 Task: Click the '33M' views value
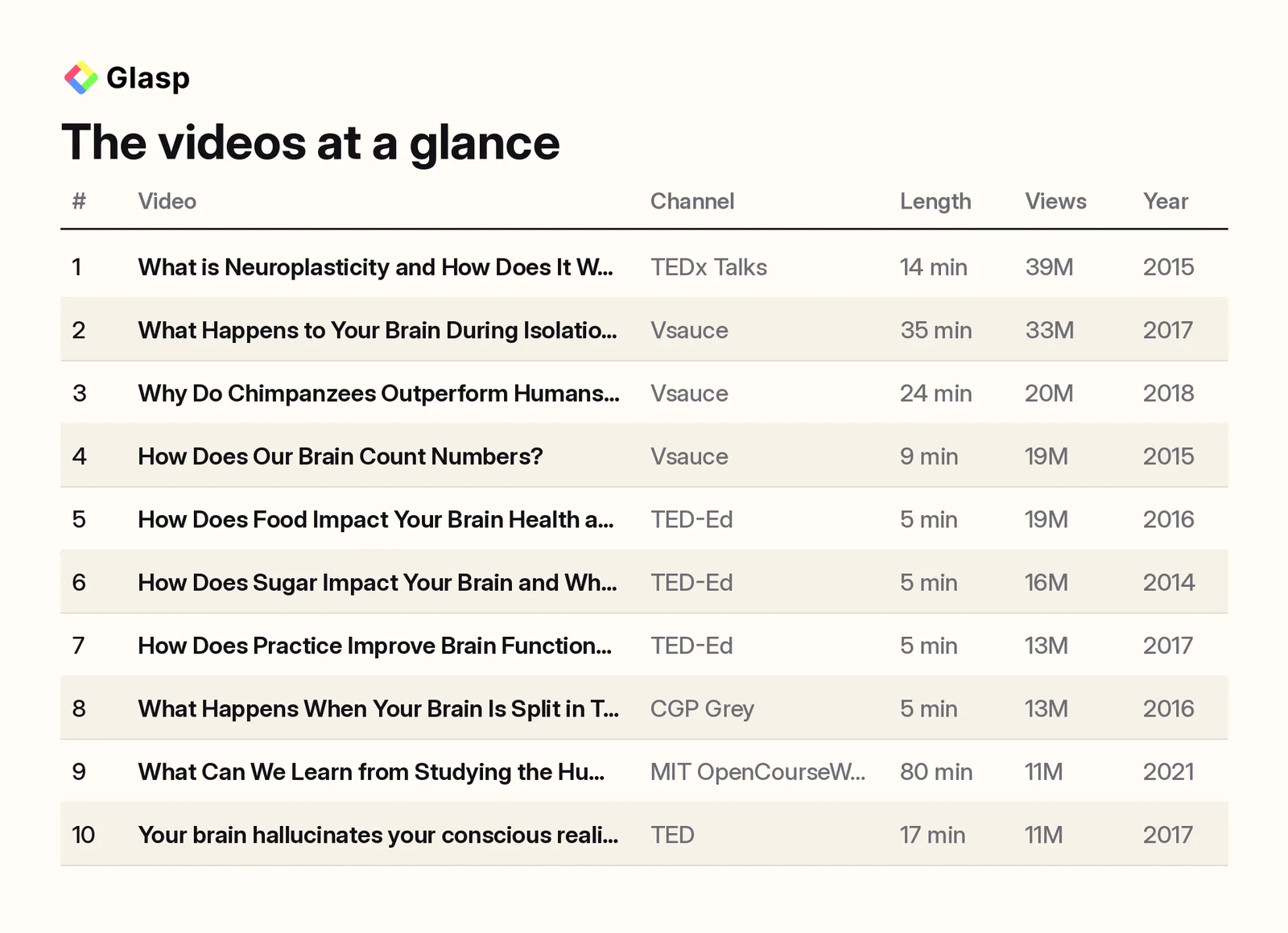[x=1050, y=330]
